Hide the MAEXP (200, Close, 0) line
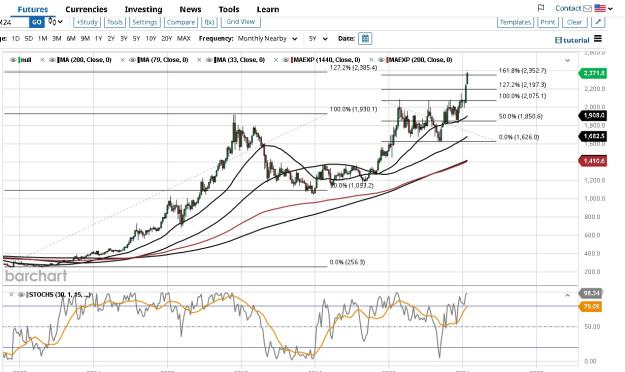 (381, 60)
